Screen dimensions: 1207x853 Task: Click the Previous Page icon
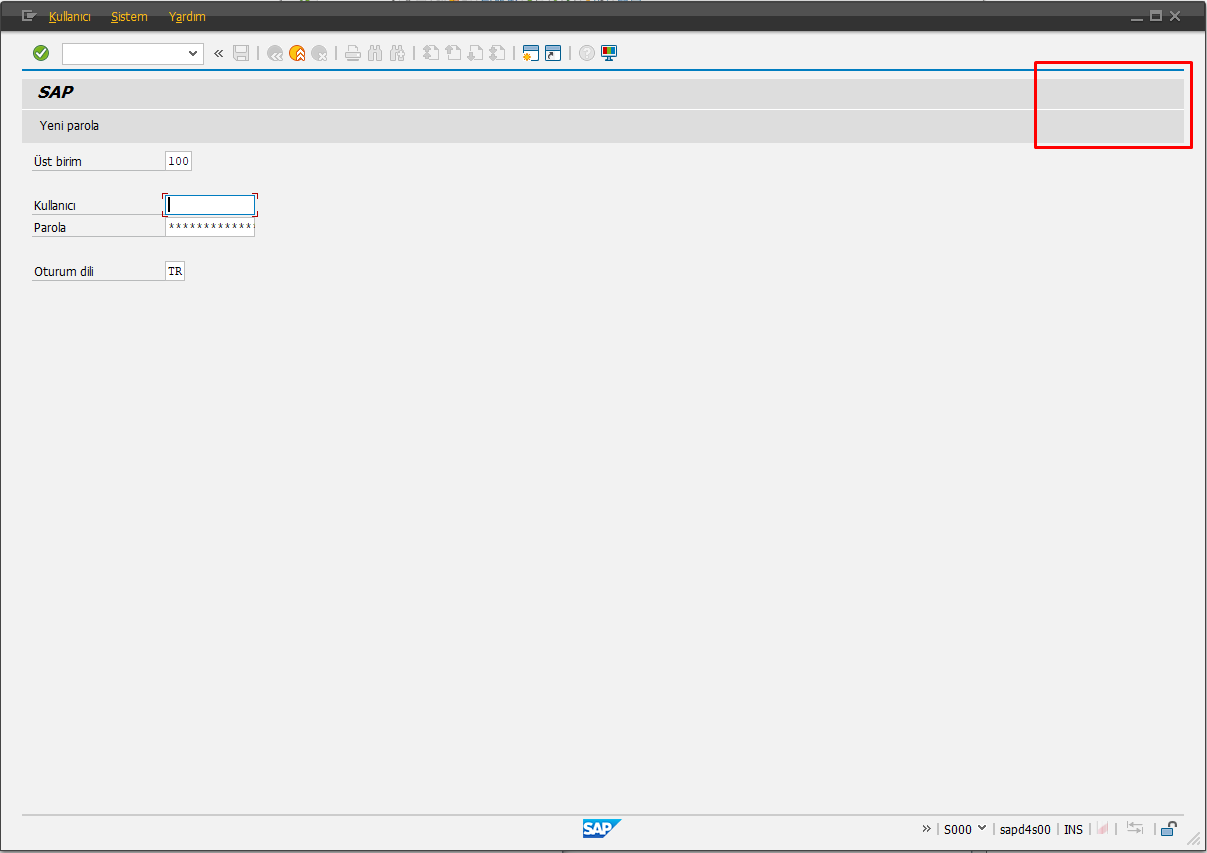click(x=453, y=54)
